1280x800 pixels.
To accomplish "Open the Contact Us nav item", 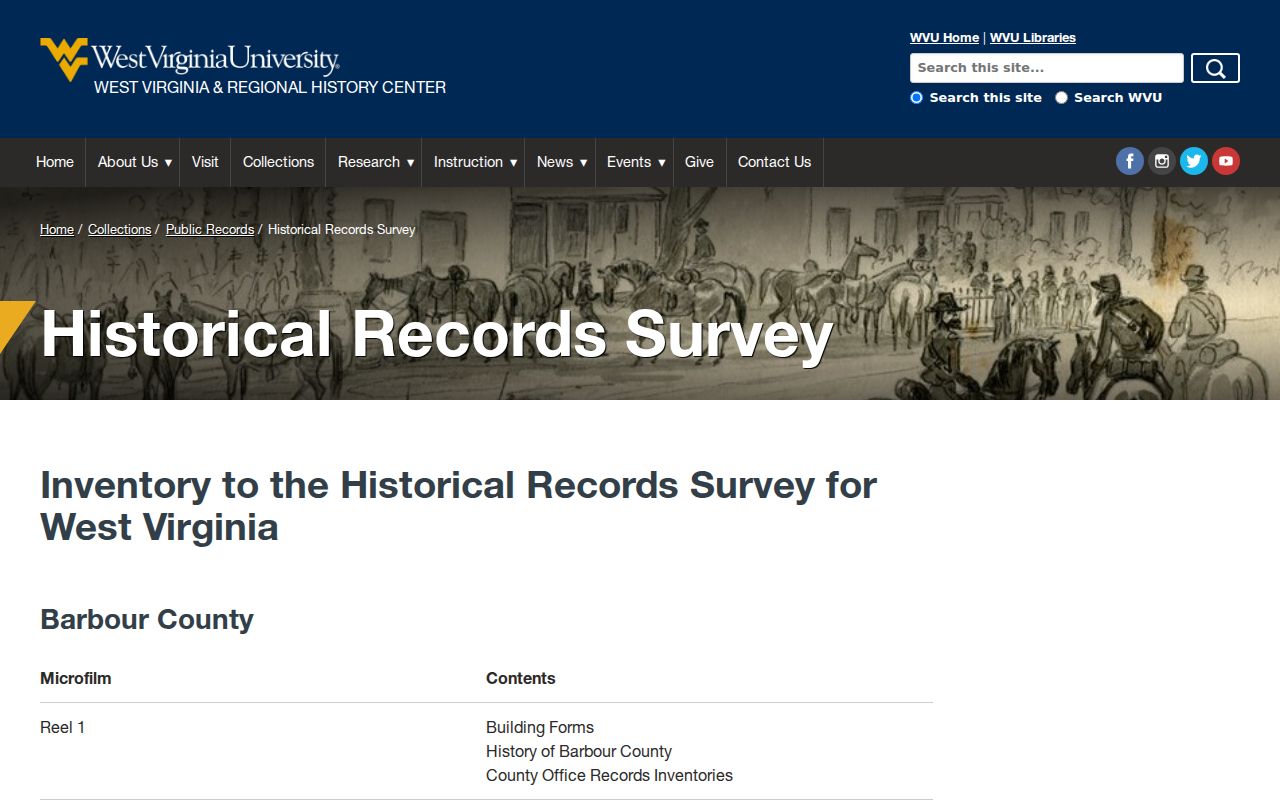I will 774,162.
